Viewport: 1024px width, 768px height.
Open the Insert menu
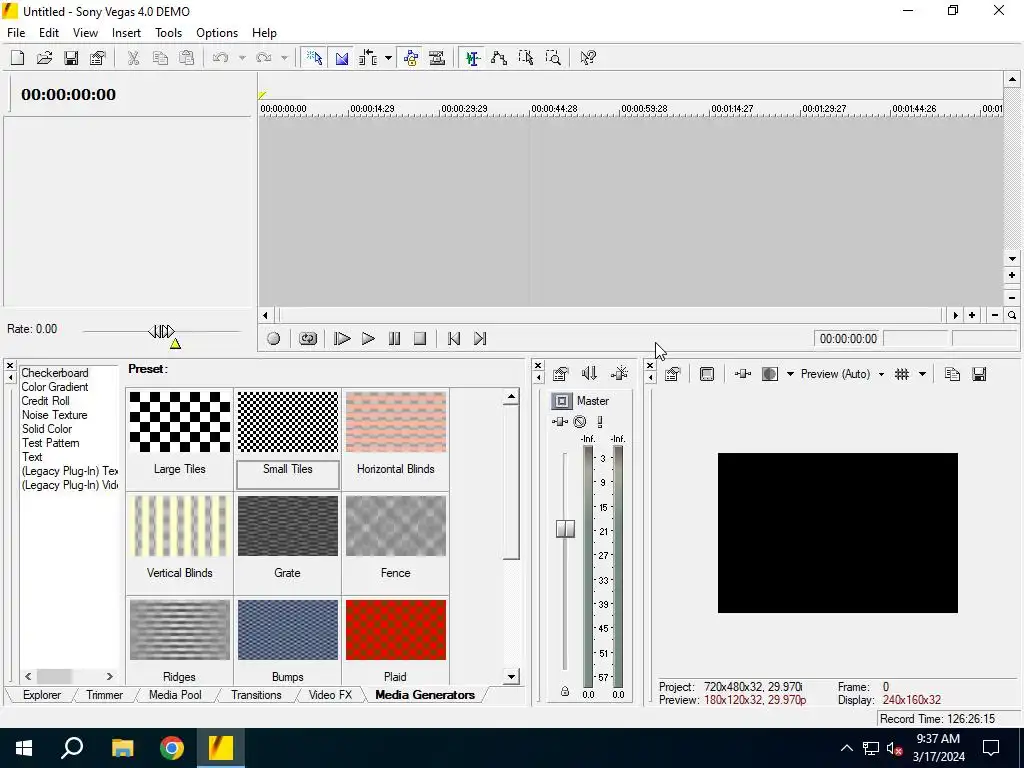pos(126,33)
